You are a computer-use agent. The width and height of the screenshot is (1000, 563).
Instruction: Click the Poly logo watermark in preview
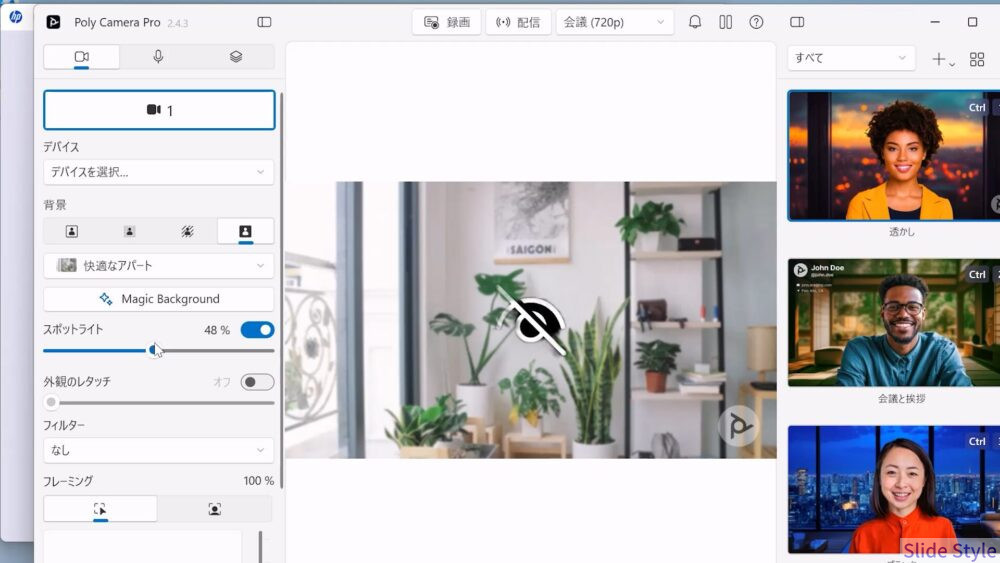pyautogui.click(x=739, y=425)
